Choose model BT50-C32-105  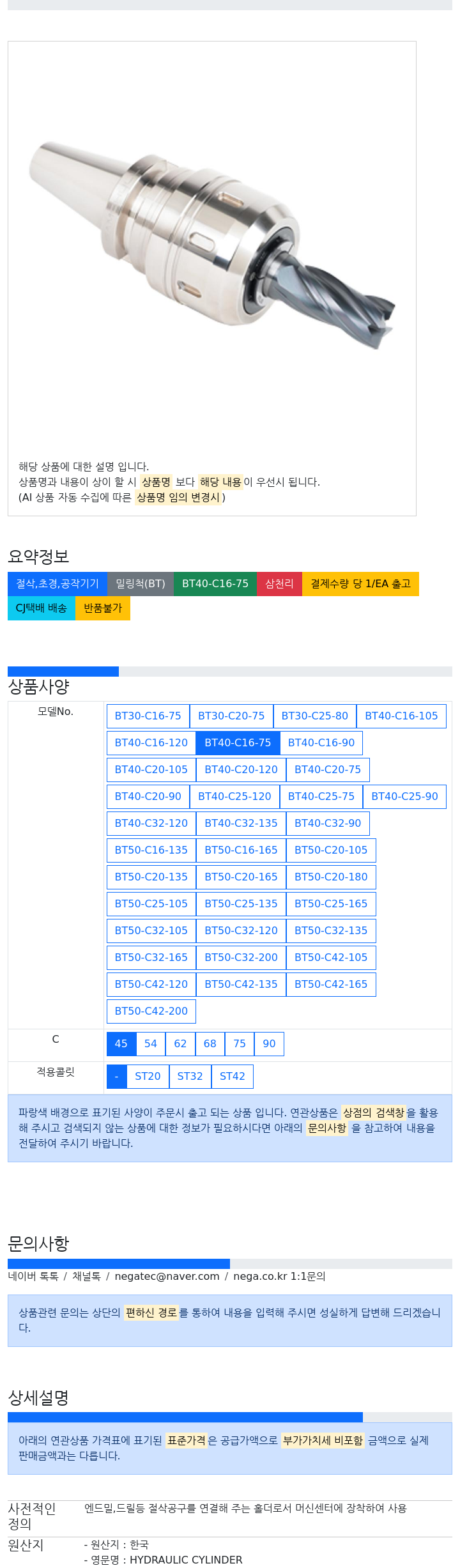click(x=151, y=931)
